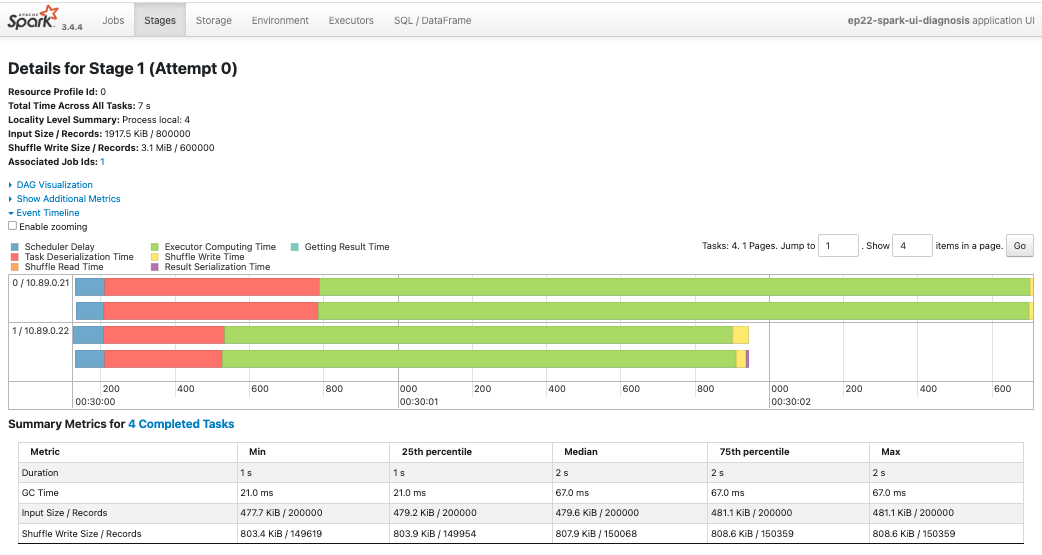Enable zooming checkbox
1042x555 pixels.
13,226
